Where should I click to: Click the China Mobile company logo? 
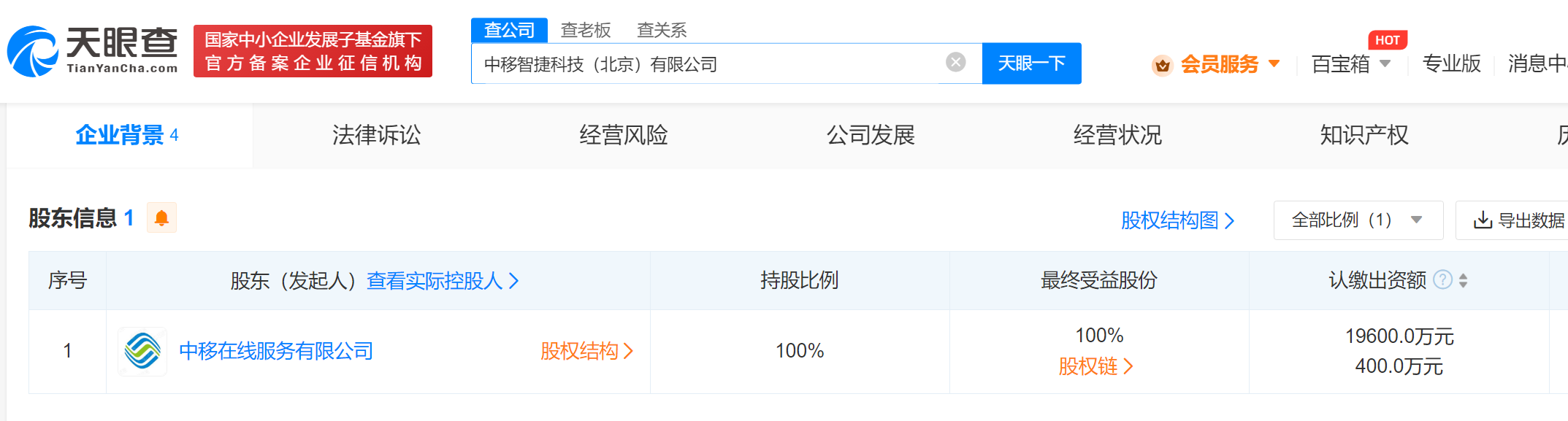coord(142,351)
